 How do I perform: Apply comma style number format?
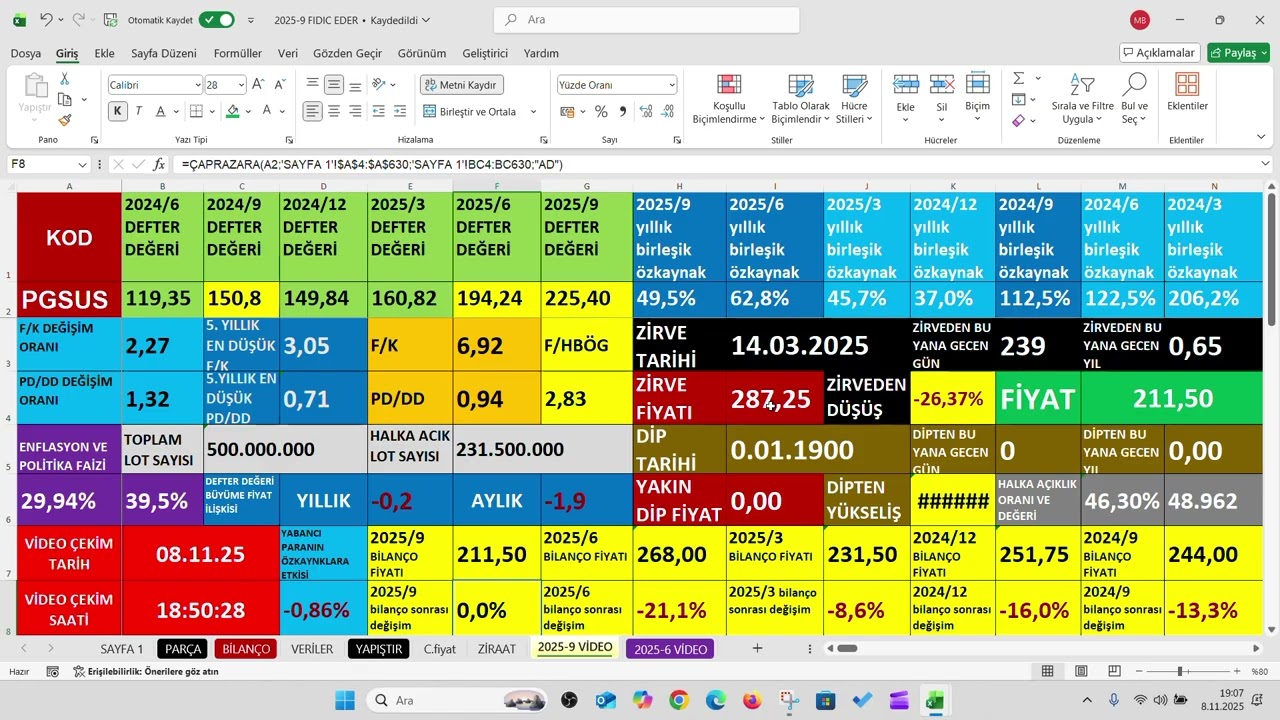click(622, 111)
